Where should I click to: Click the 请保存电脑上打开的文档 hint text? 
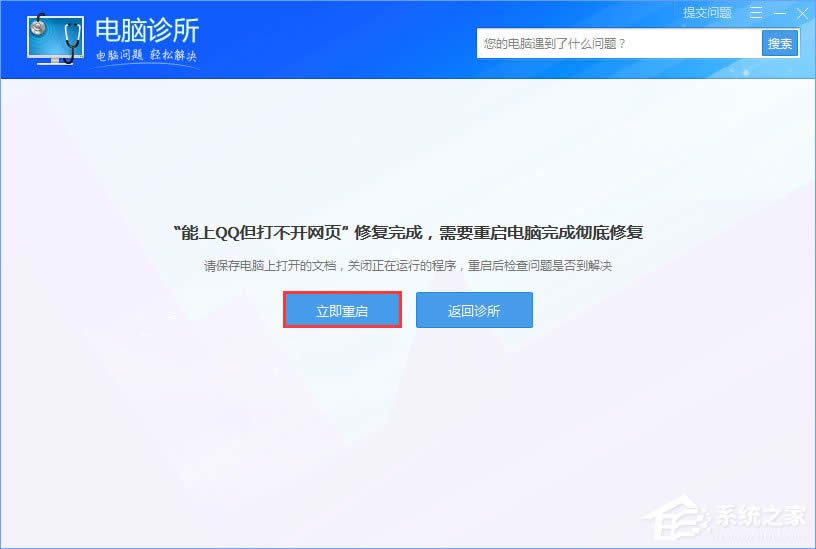click(x=408, y=266)
